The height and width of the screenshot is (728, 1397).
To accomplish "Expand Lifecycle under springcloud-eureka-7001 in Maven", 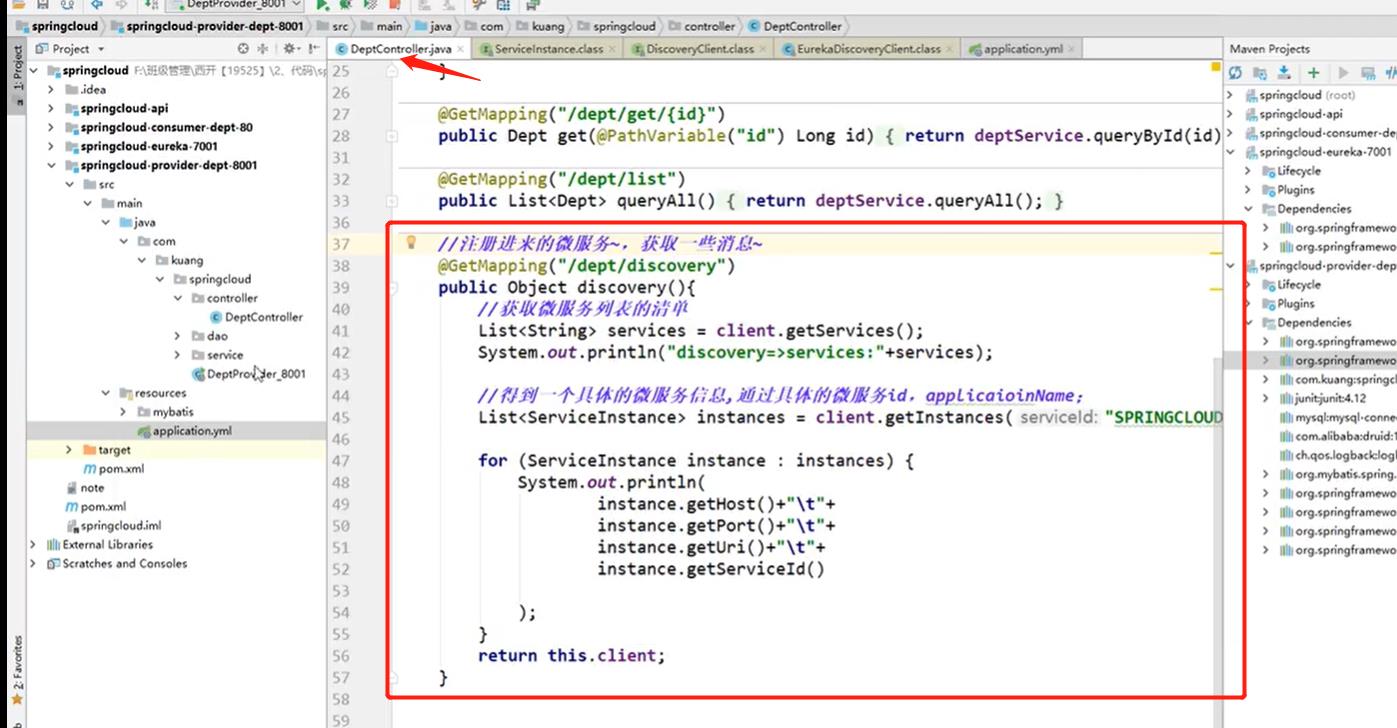I will tap(1248, 171).
